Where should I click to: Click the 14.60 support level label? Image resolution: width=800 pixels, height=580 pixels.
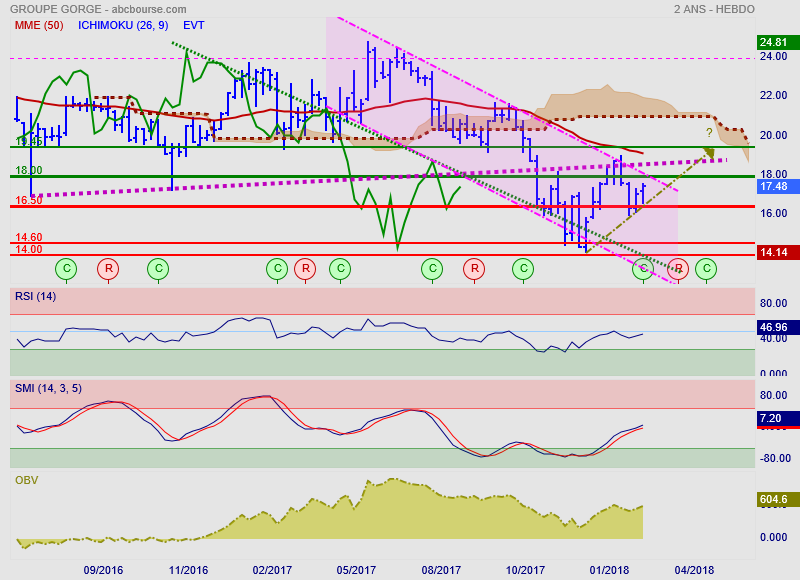tap(29, 237)
